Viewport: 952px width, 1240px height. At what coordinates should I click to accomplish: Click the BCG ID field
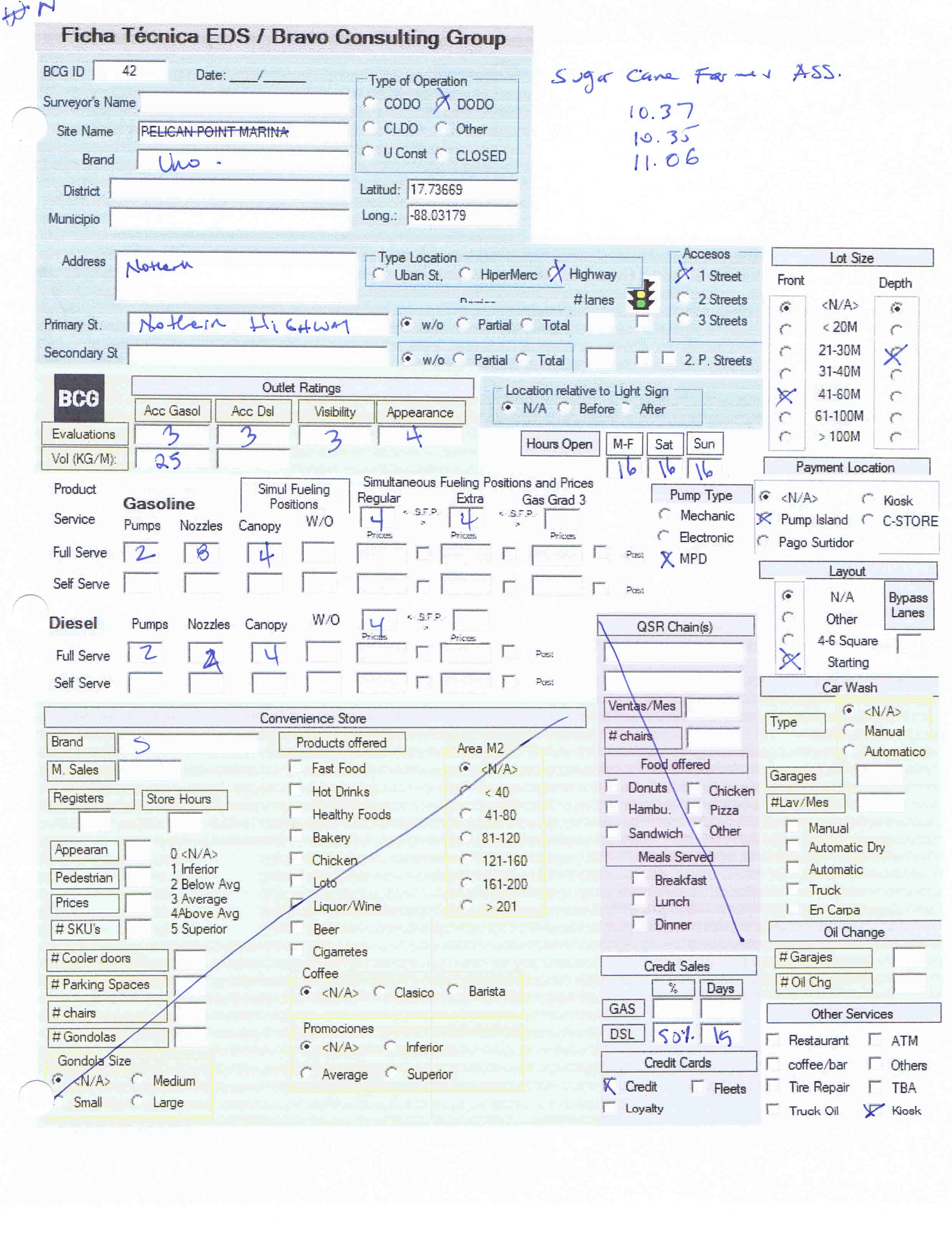(x=130, y=71)
